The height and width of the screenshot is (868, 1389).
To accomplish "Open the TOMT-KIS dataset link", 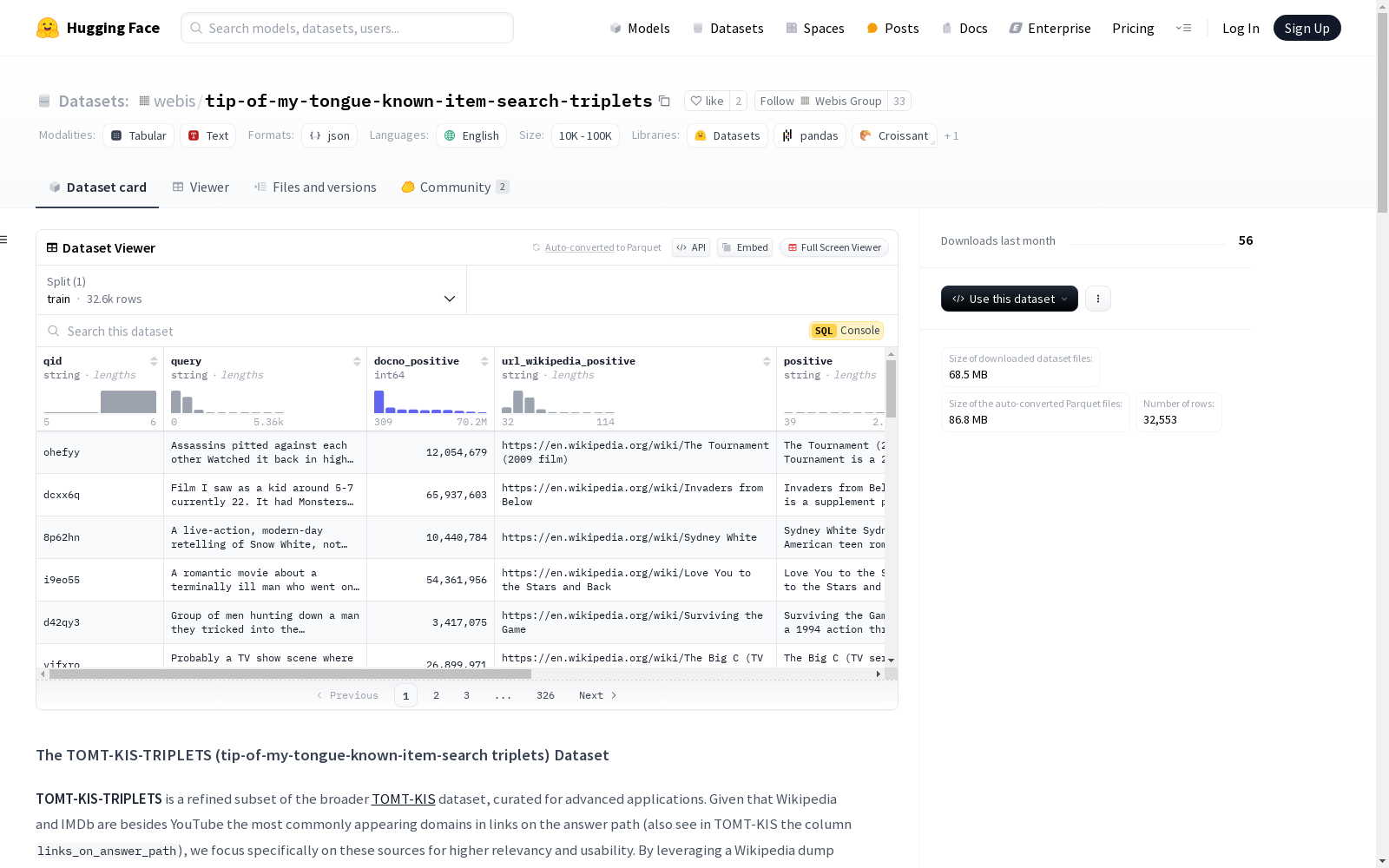I will [404, 799].
